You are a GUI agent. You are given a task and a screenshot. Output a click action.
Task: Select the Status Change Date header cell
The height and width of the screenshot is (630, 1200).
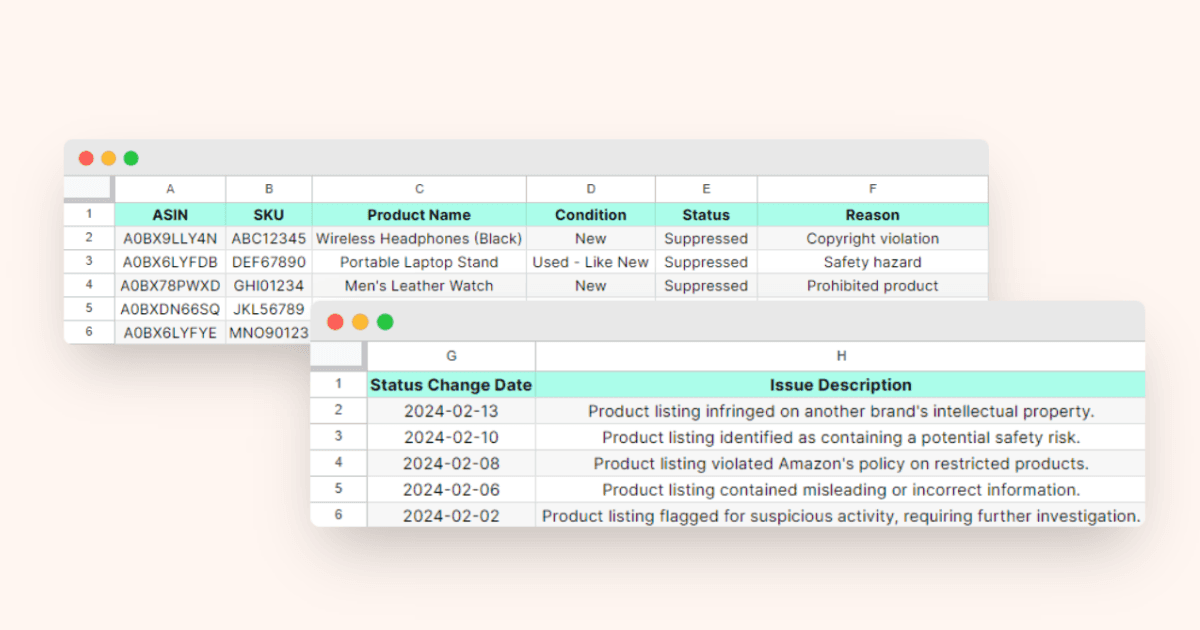(451, 384)
